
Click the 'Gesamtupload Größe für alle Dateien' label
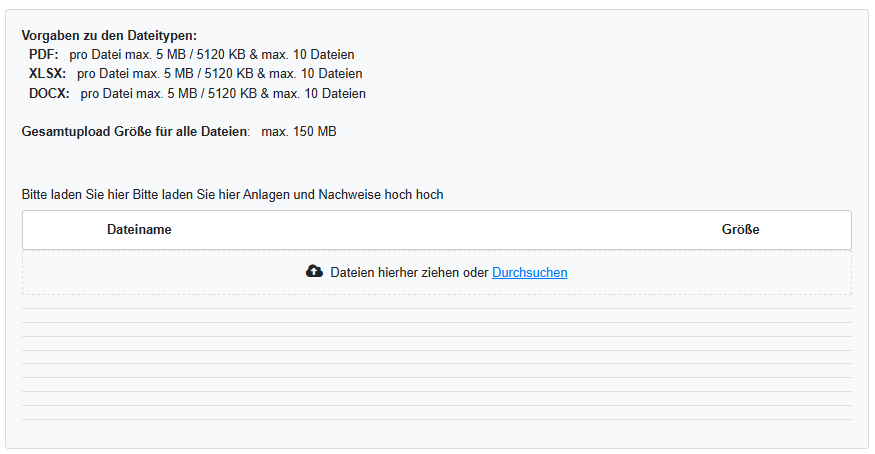[135, 132]
